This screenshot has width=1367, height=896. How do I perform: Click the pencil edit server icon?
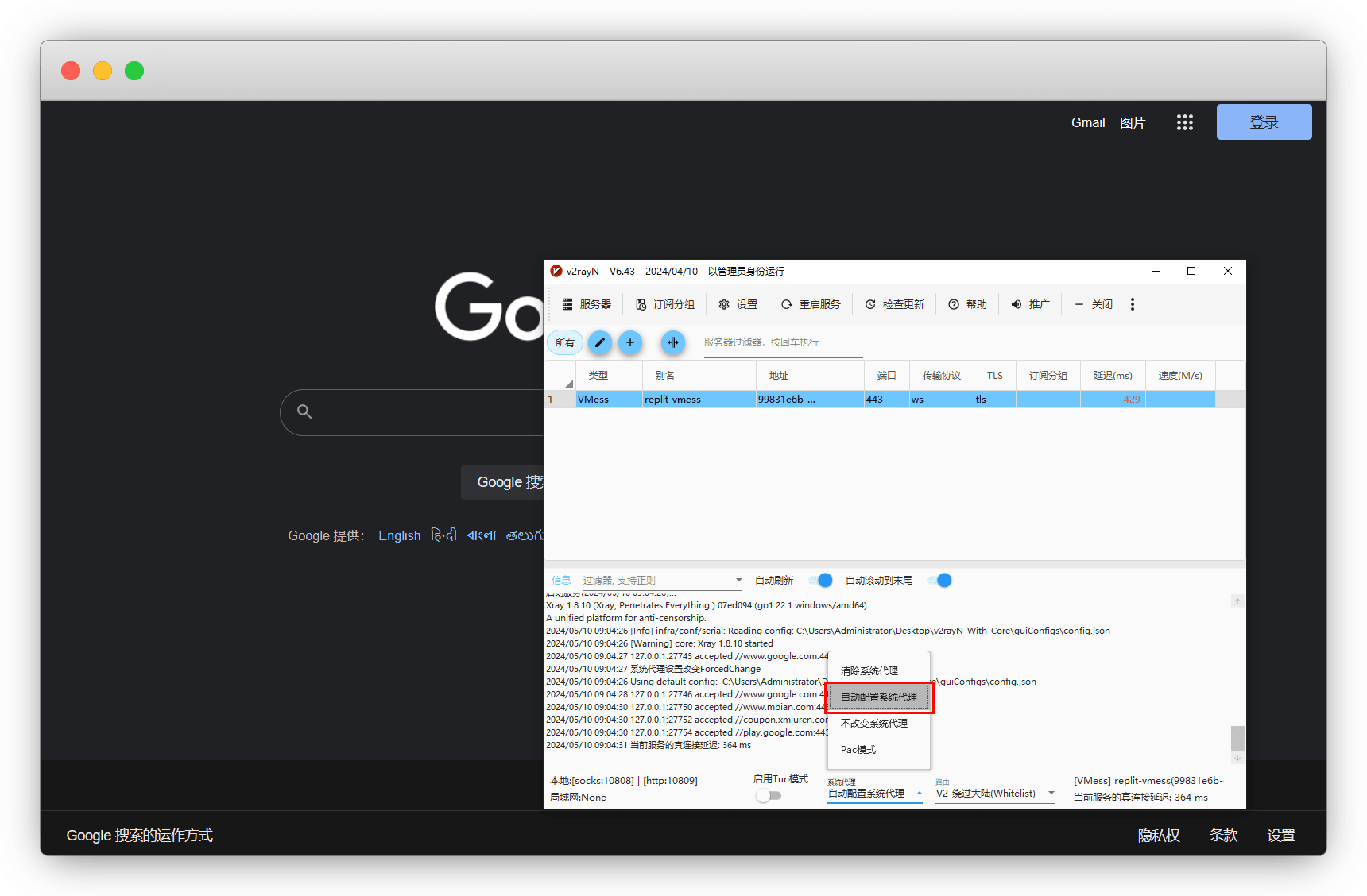(x=600, y=342)
